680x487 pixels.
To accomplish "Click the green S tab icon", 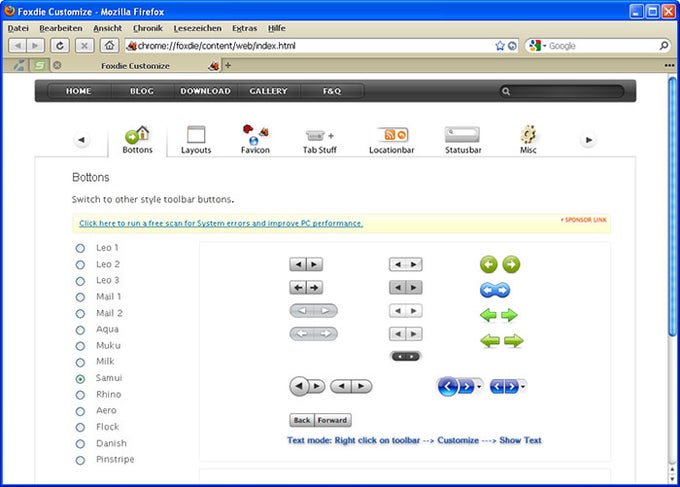I will click(x=39, y=65).
